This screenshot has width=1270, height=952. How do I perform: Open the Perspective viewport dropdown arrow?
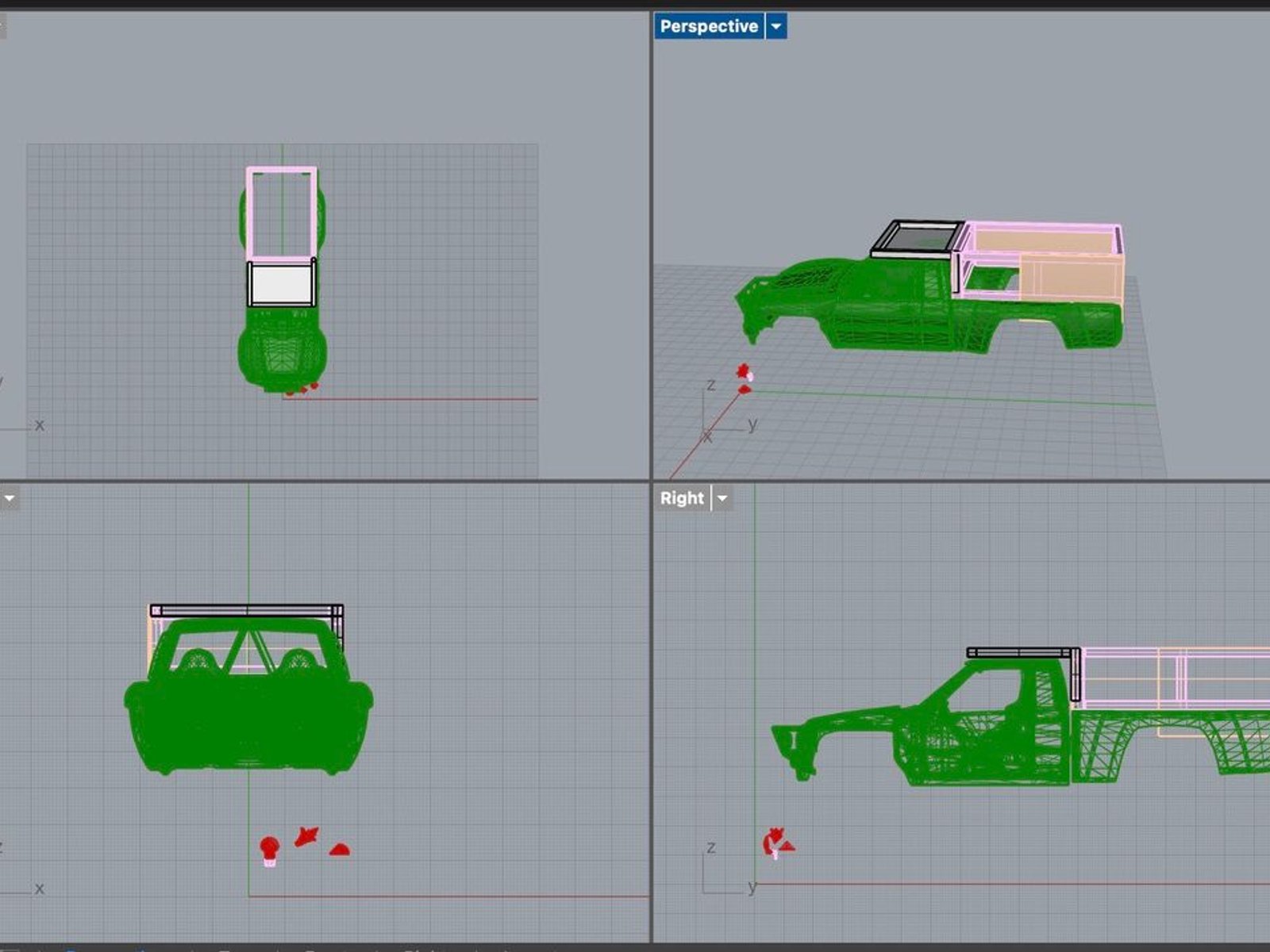(776, 26)
